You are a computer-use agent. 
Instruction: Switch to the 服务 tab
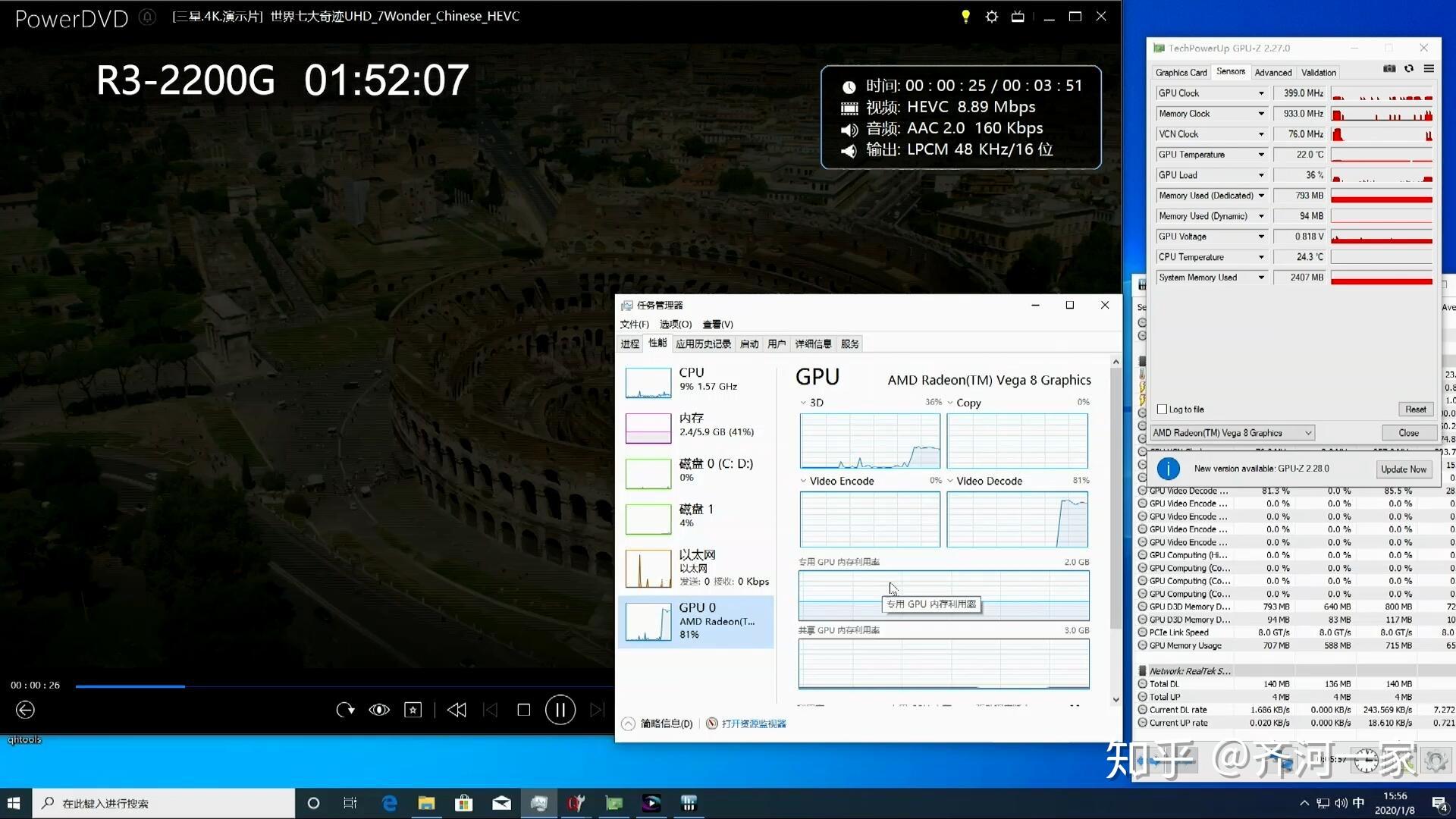(850, 344)
